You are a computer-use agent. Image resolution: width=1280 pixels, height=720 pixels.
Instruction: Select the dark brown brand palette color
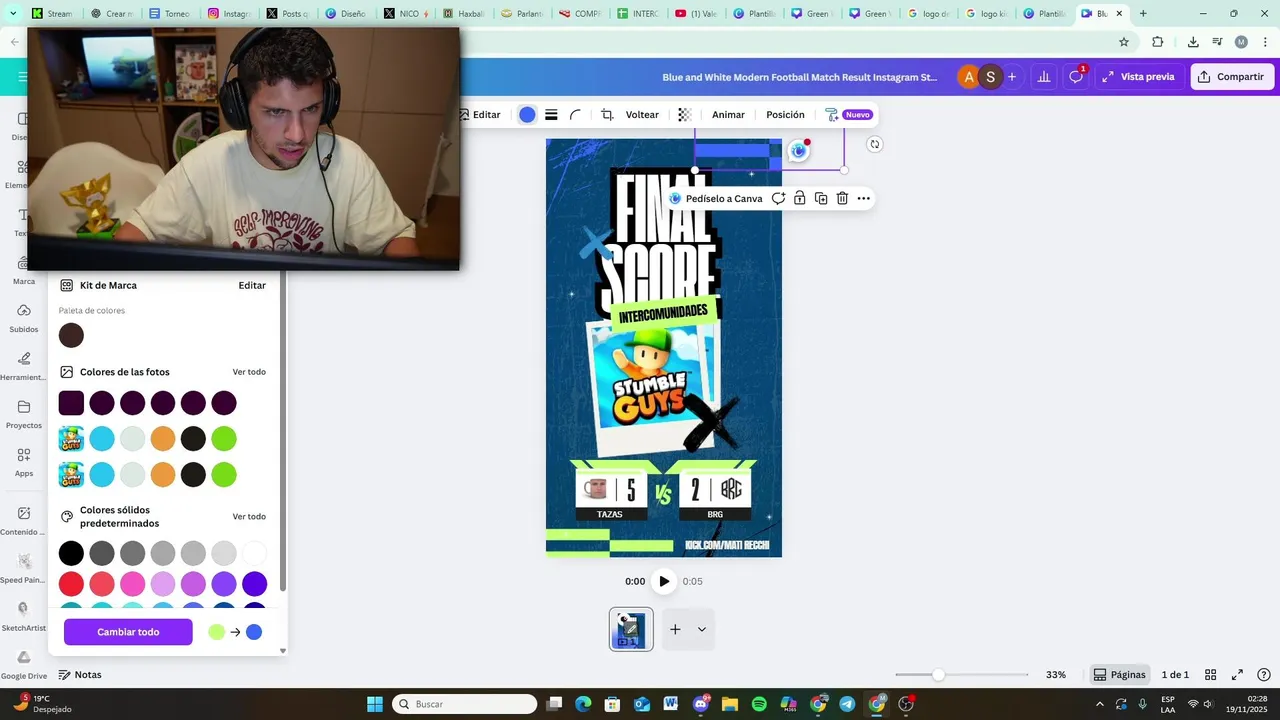[71, 335]
